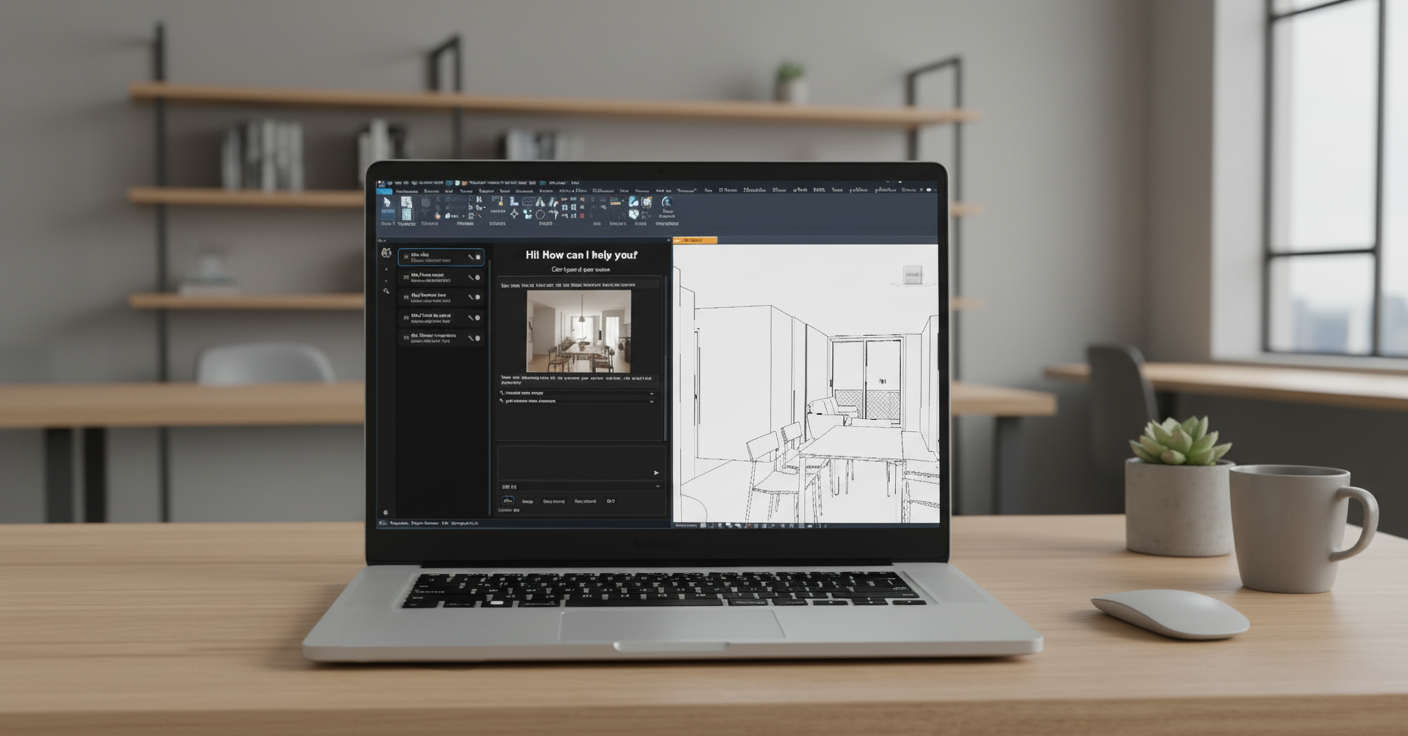The image size is (1408, 736).
Task: Open the highlighted blue ribbon tab
Action: (385, 191)
